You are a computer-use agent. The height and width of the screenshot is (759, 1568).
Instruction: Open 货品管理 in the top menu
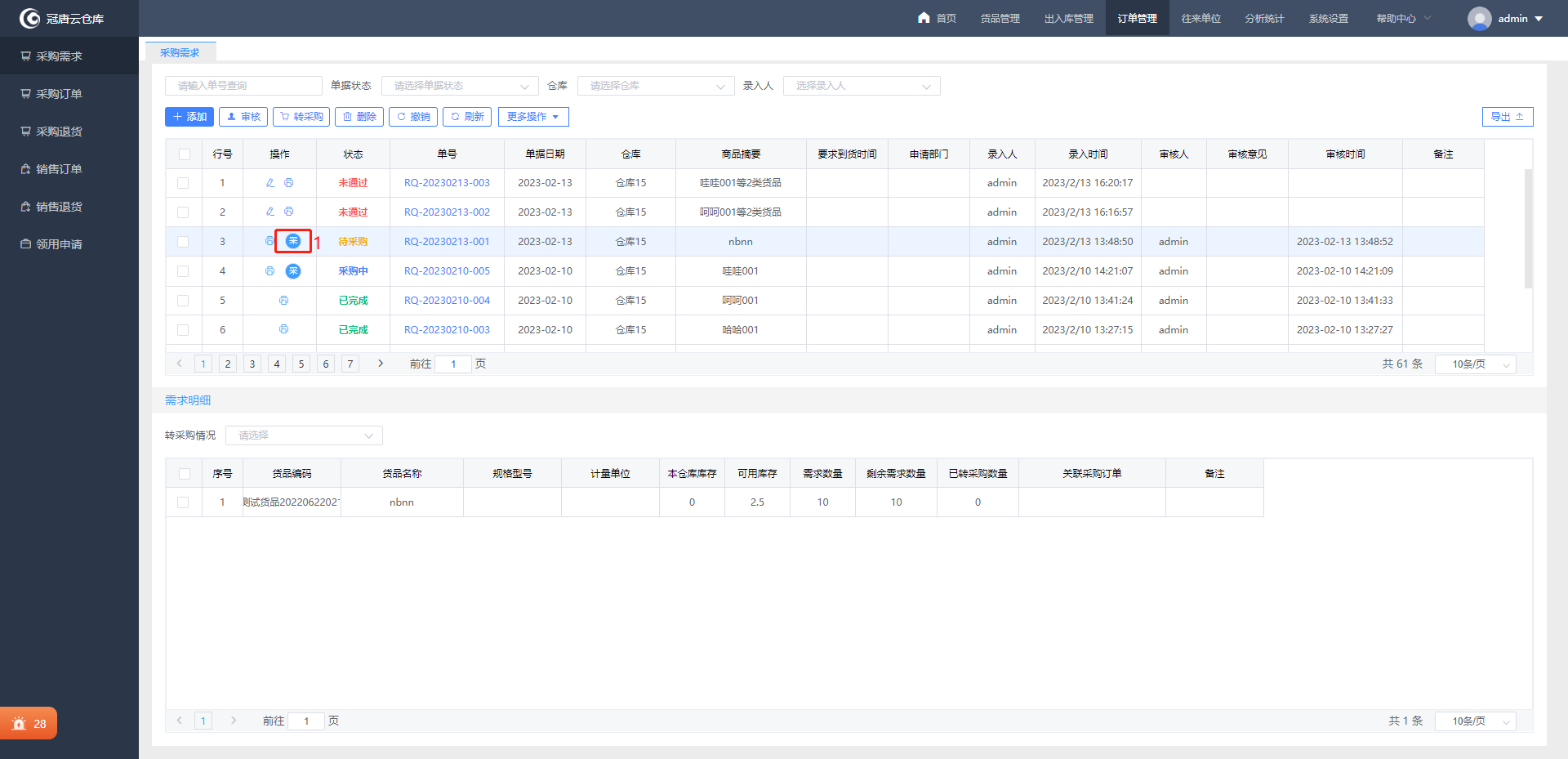(x=1000, y=18)
